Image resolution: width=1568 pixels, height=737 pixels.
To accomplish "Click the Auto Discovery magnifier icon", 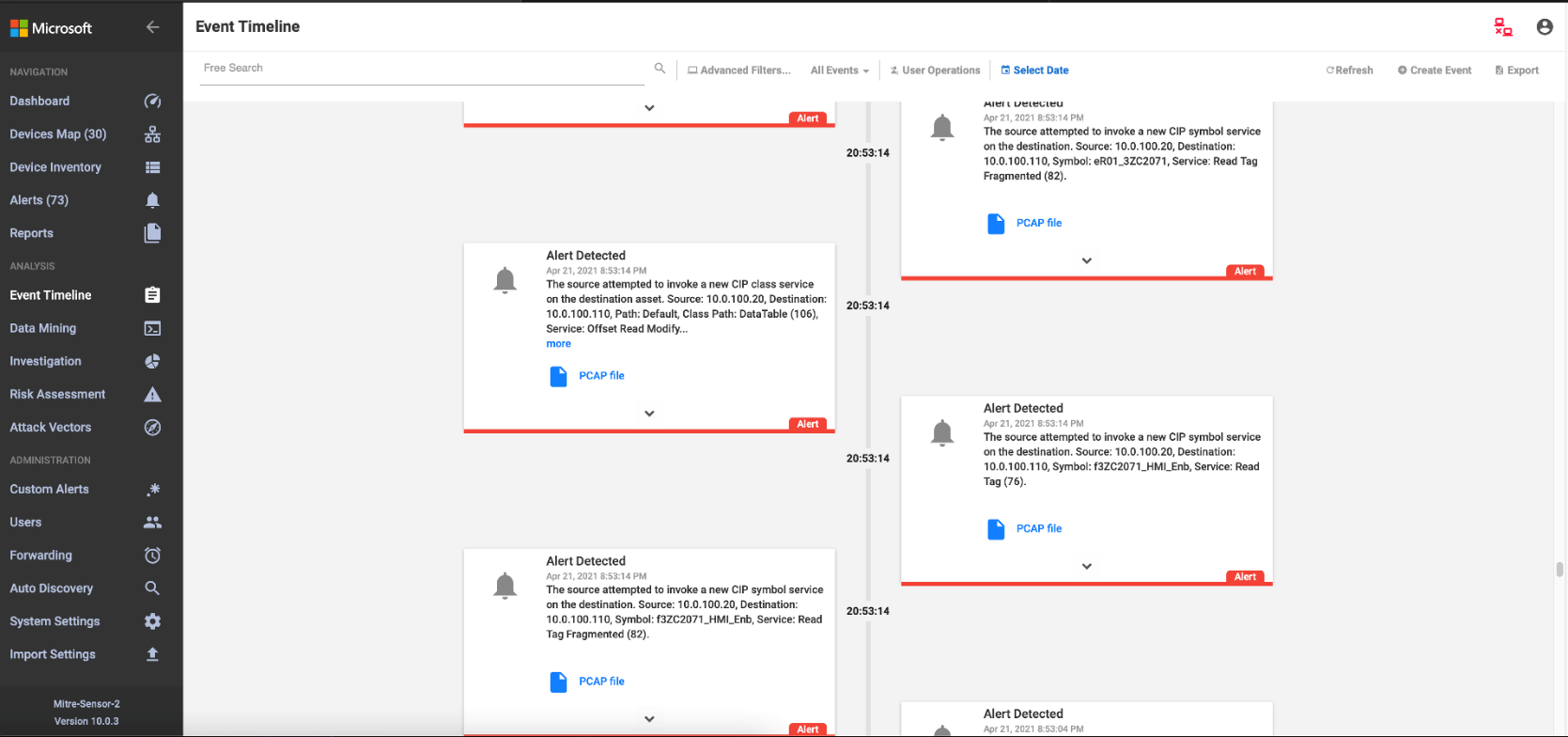I will [152, 588].
